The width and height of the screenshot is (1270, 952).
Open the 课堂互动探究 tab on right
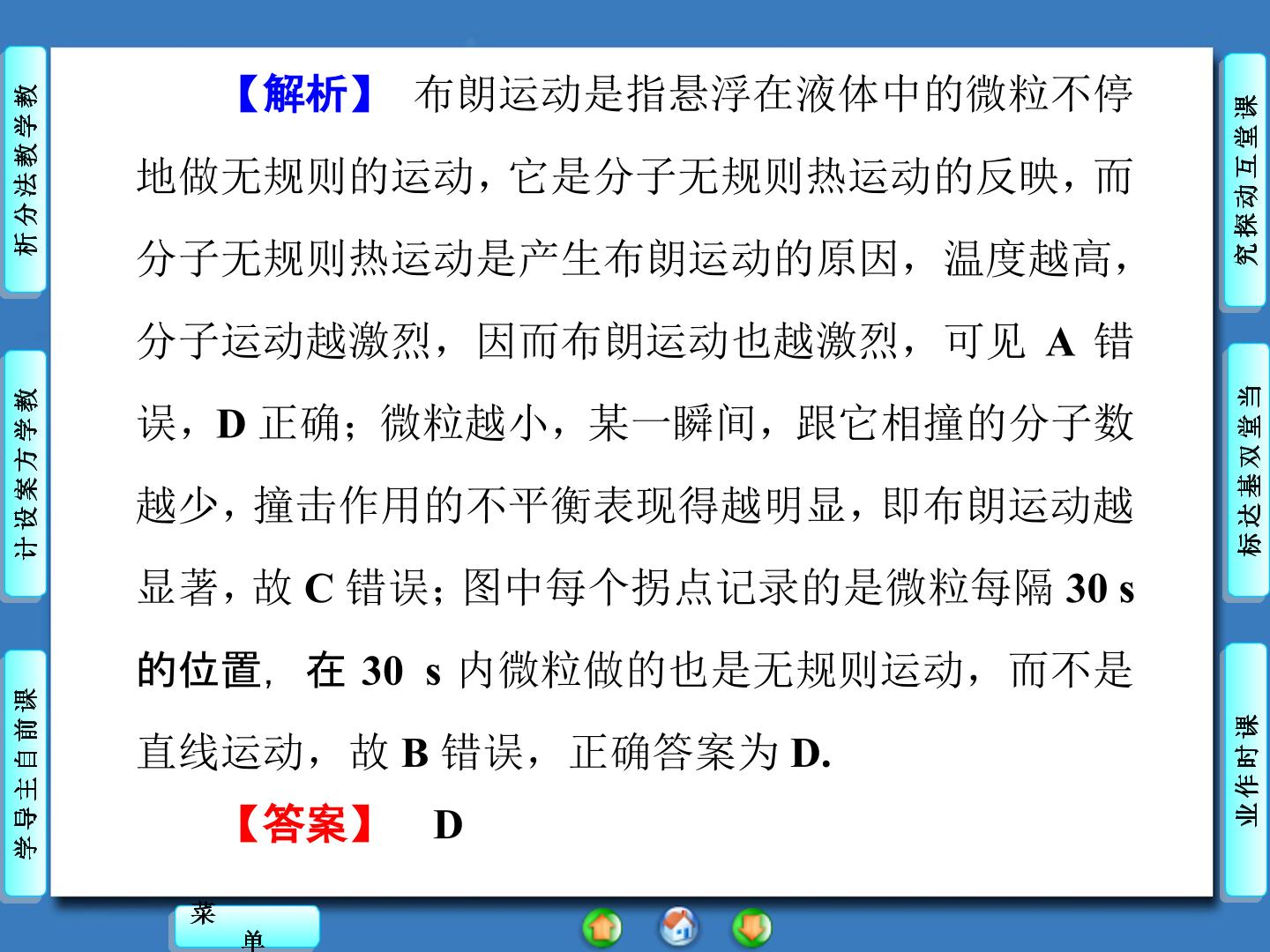click(x=1244, y=179)
